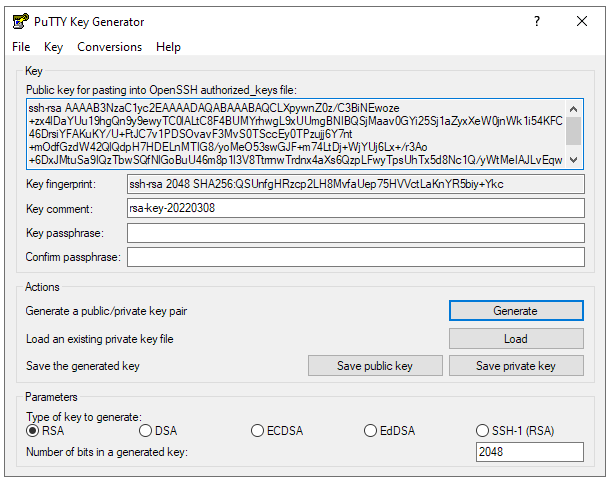Click the public key scroll down arrow
The width and height of the screenshot is (610, 482).
point(573,159)
